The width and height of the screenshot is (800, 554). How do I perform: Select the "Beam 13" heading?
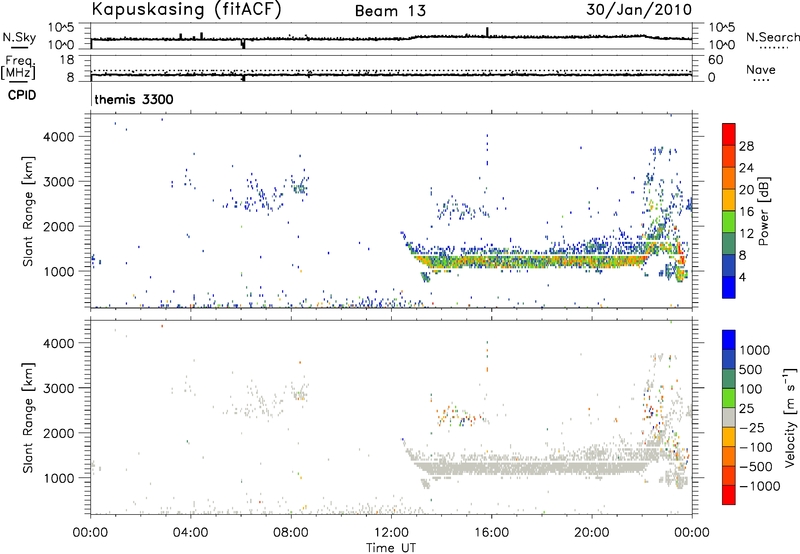point(390,11)
